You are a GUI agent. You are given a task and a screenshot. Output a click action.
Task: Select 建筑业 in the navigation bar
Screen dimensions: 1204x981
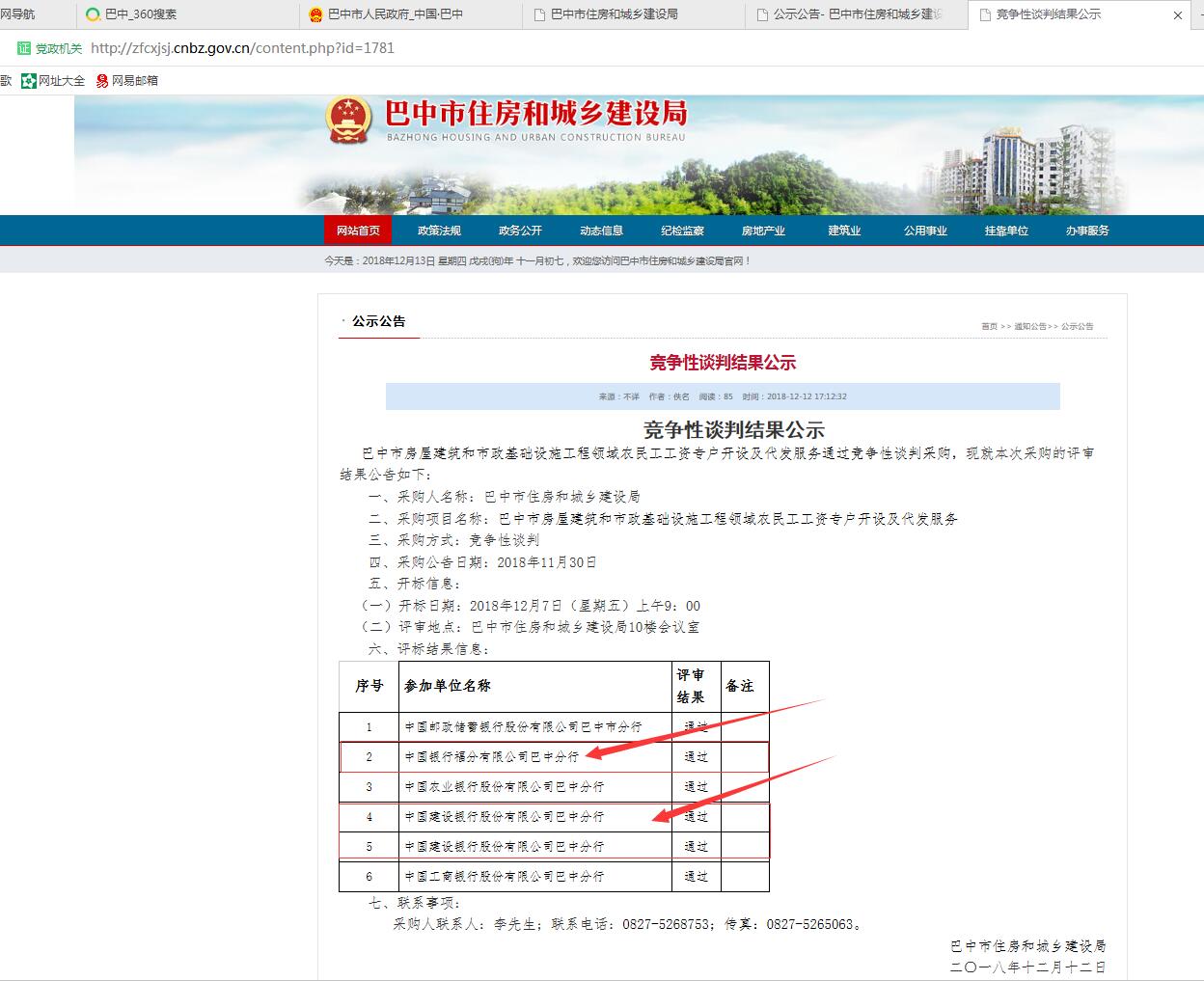tap(844, 231)
